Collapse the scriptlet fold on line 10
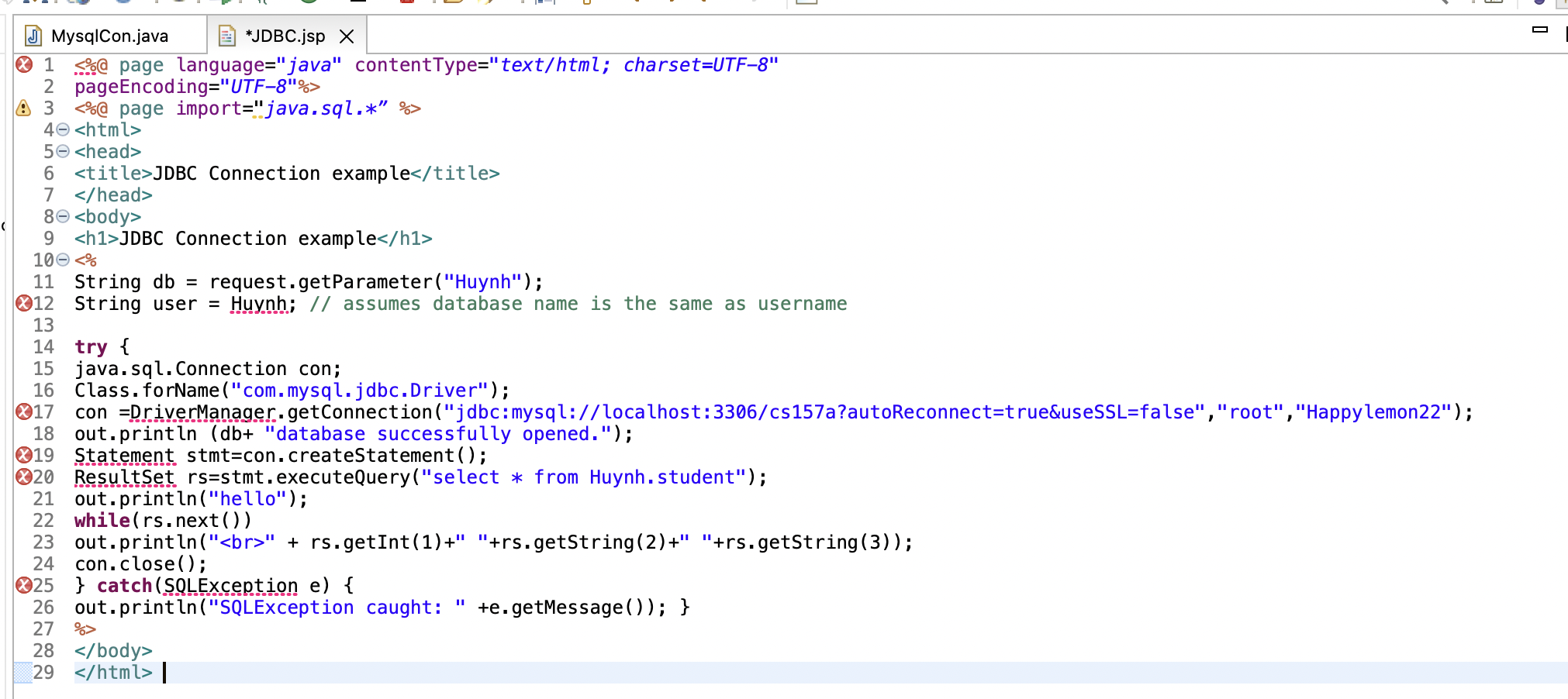Image resolution: width=1568 pixels, height=699 pixels. click(x=61, y=260)
